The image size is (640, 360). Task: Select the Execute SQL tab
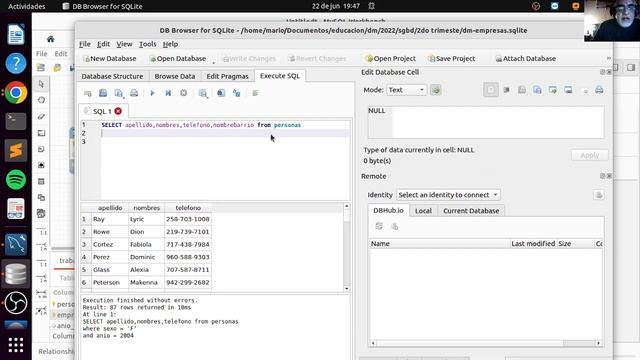point(280,76)
